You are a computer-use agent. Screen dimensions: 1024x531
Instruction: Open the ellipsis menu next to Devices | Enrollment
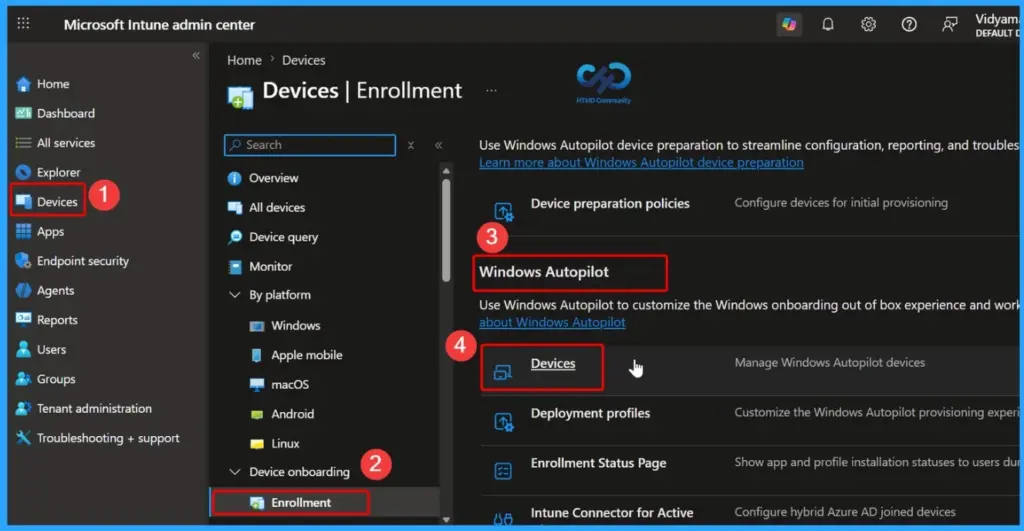[x=491, y=90]
